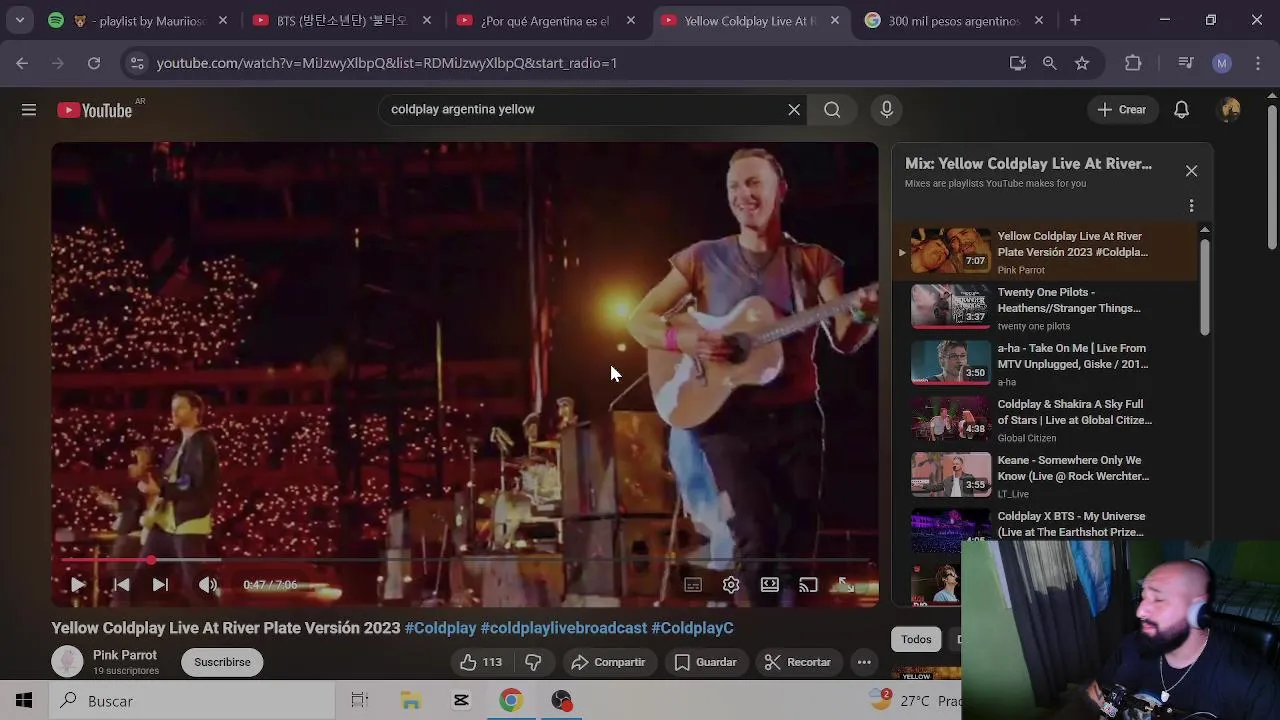The width and height of the screenshot is (1280, 720).
Task: Share the video via Compartir
Action: [608, 662]
